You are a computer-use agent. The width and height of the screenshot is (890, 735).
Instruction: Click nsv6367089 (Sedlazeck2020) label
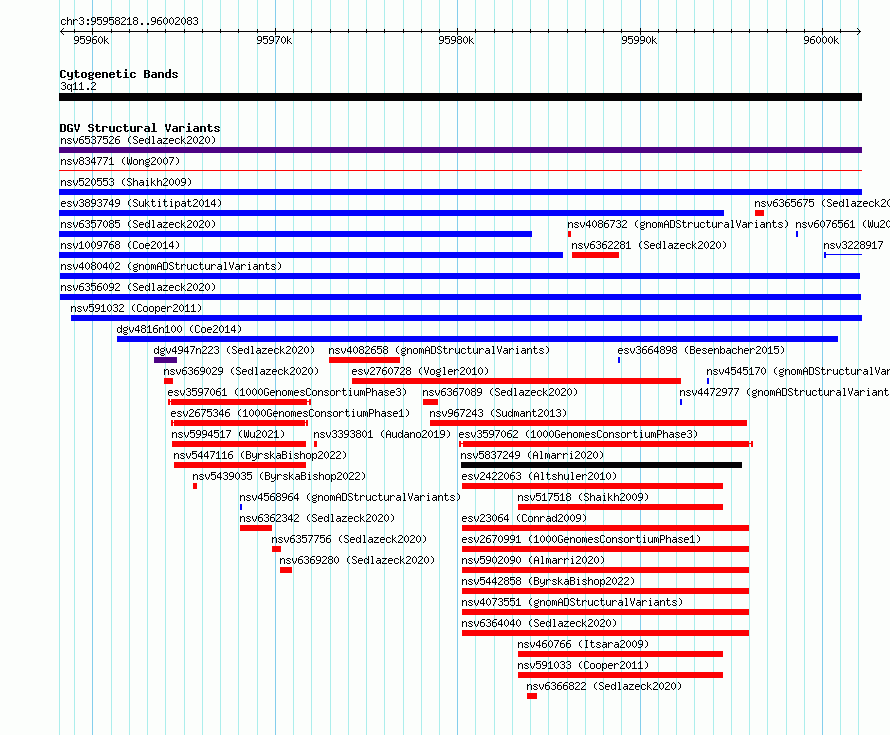click(x=500, y=392)
